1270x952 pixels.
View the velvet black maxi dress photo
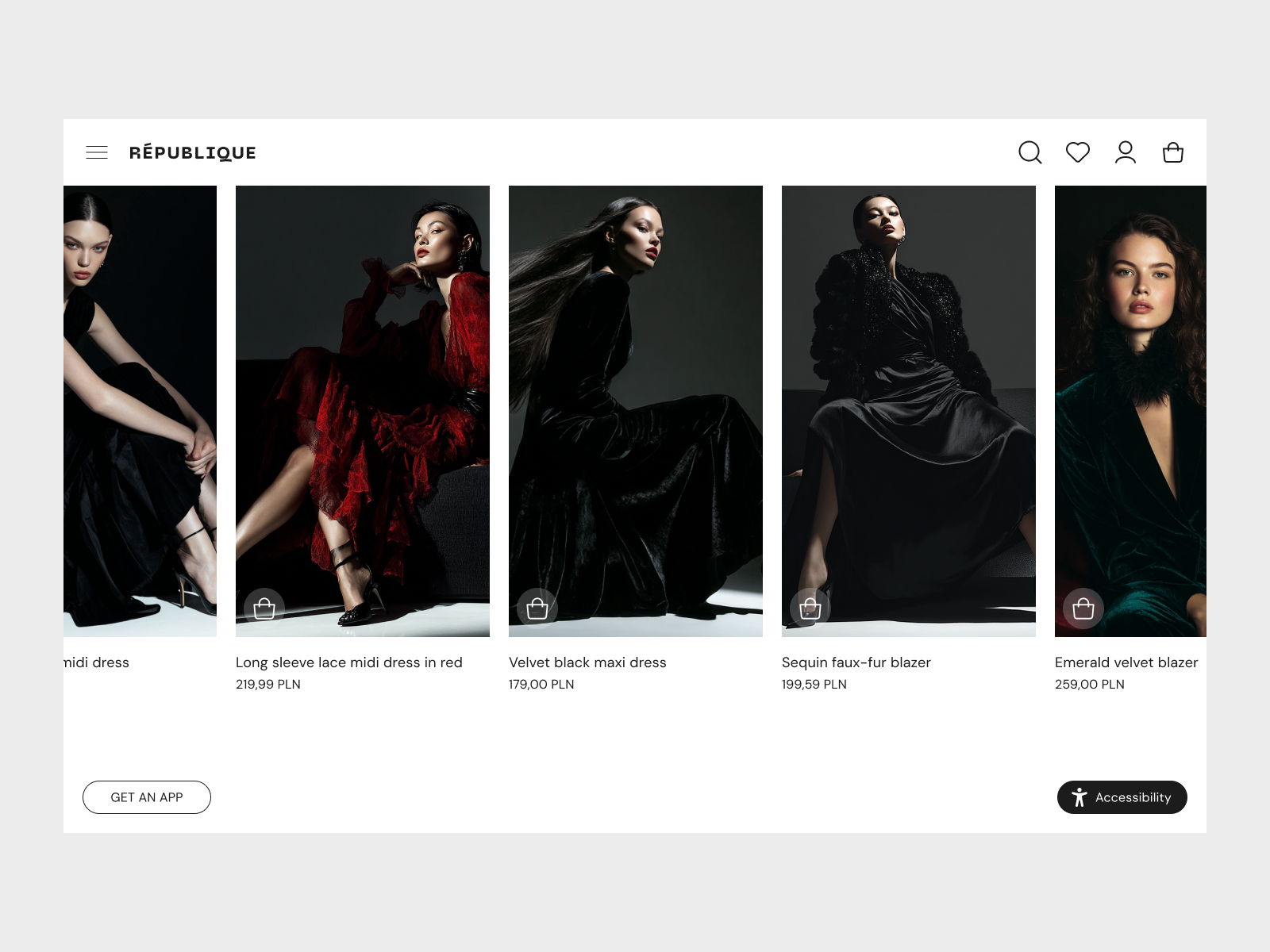pyautogui.click(x=636, y=397)
